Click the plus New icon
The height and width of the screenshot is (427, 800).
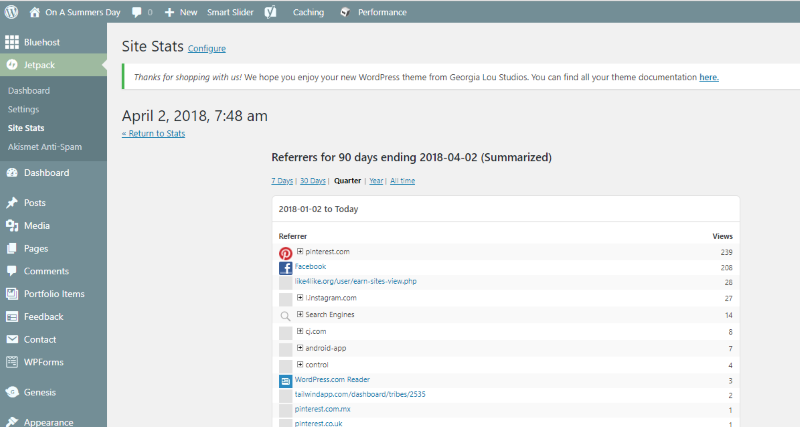coord(169,12)
